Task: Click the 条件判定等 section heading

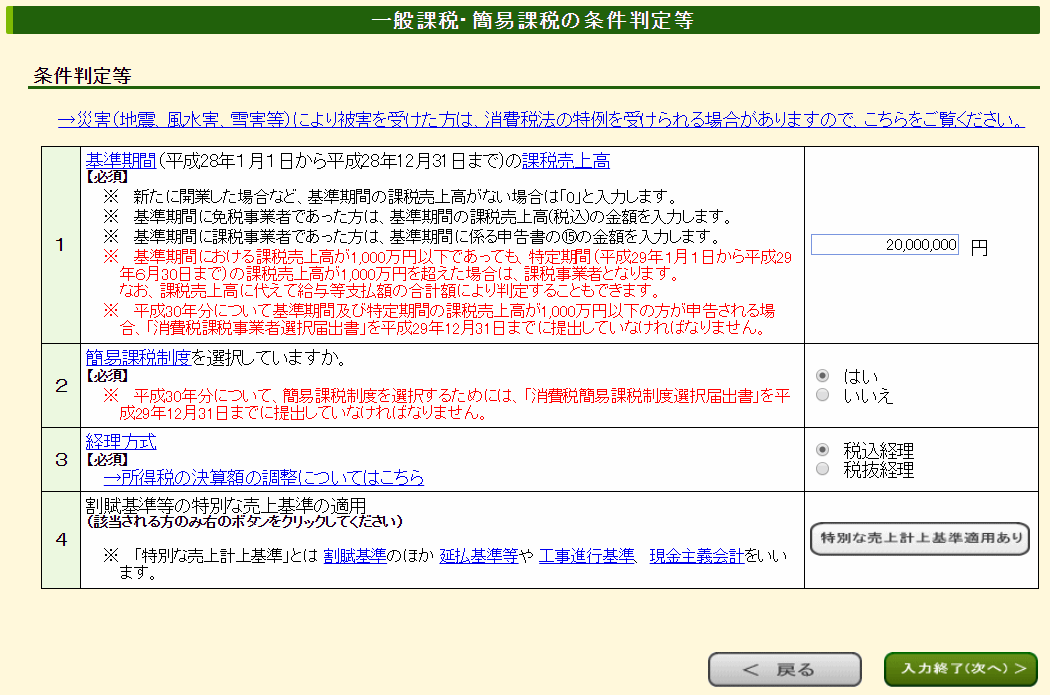Action: click(x=83, y=76)
